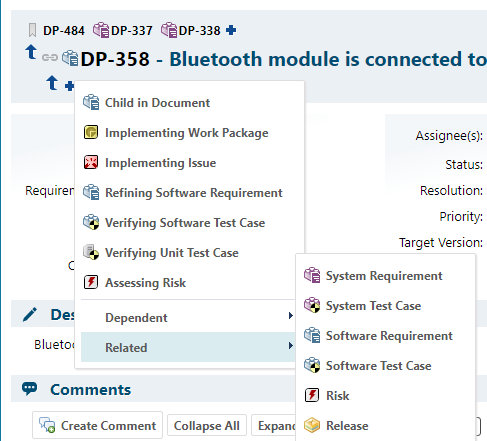
Task: Click the Assessing Risk lightning icon
Action: 91,282
